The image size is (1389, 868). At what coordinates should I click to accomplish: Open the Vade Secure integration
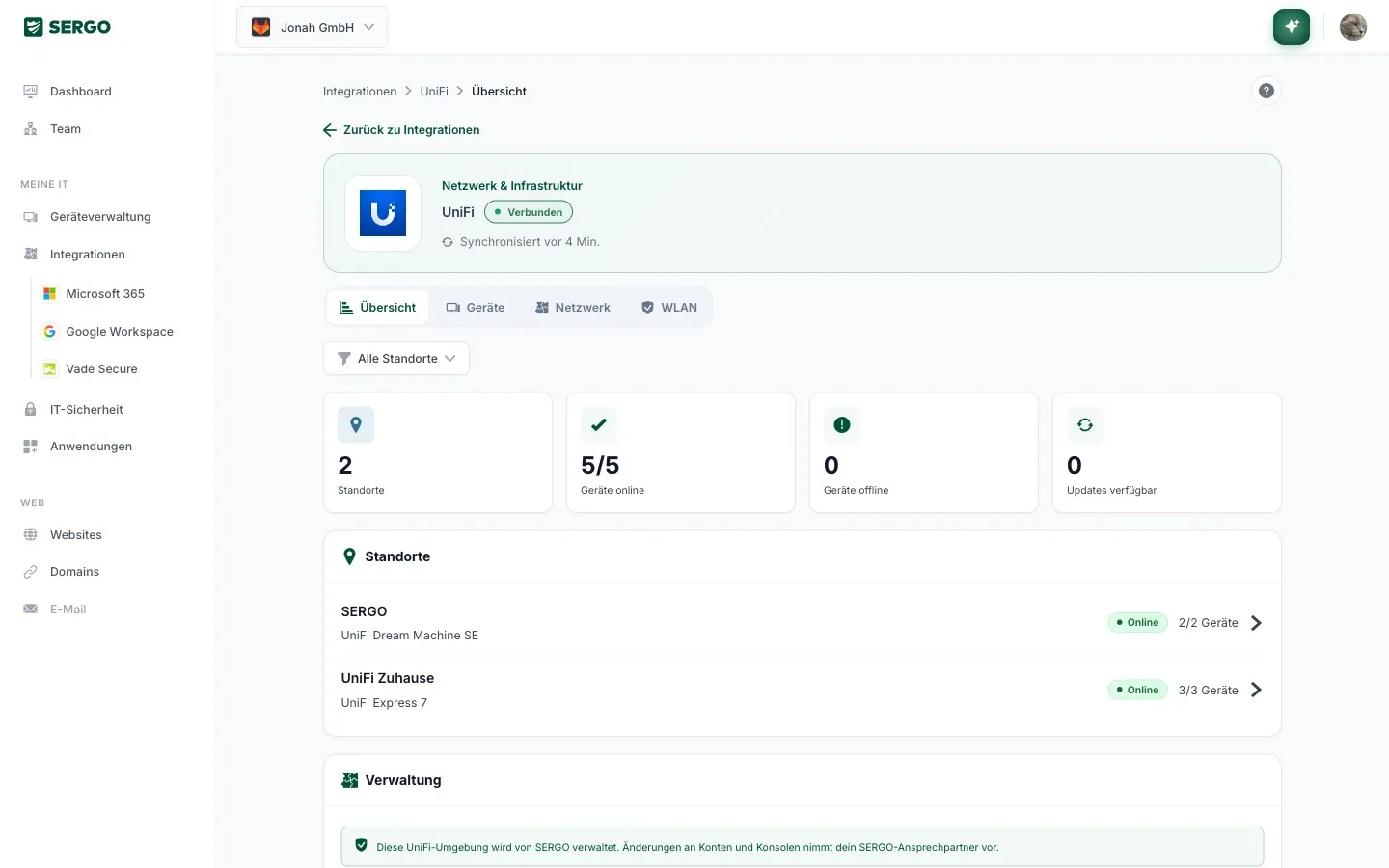tap(101, 369)
